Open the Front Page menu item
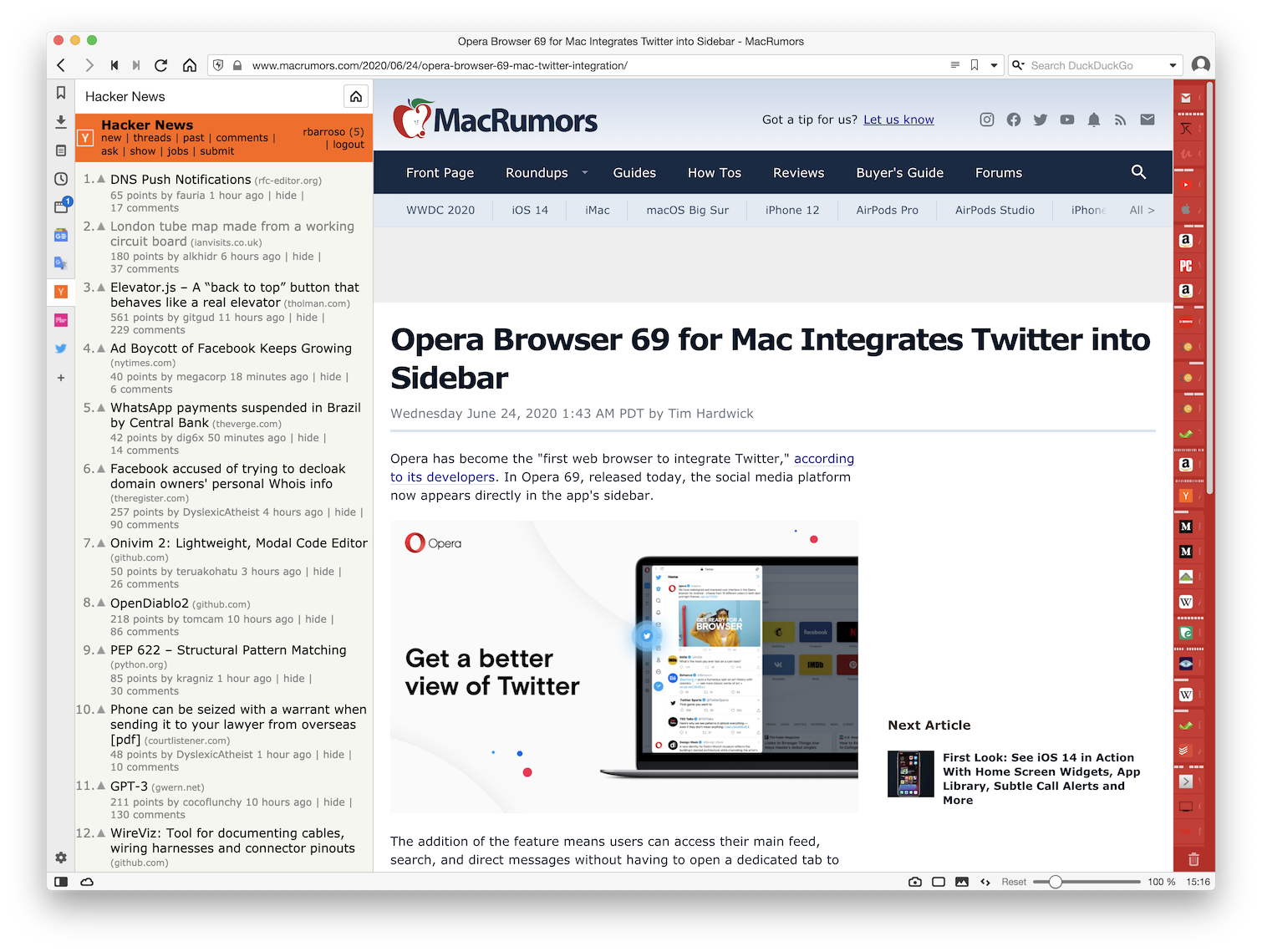The image size is (1262, 952). point(440,173)
